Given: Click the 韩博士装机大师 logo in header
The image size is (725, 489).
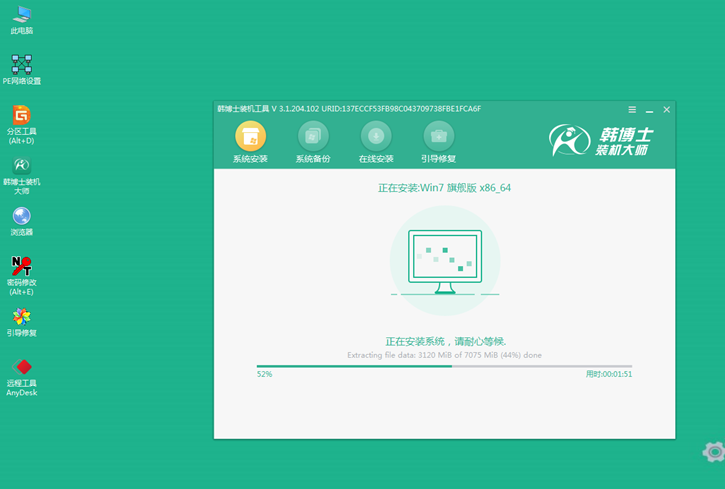Looking at the screenshot, I should [x=600, y=141].
